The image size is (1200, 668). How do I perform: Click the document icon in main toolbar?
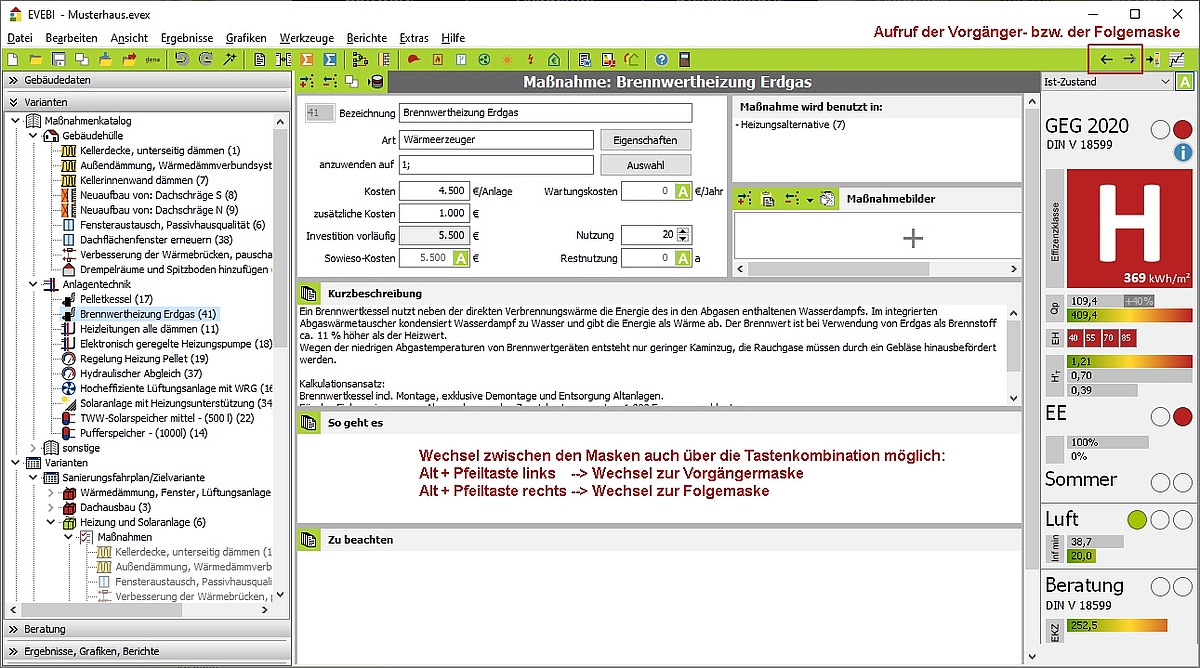coord(260,59)
